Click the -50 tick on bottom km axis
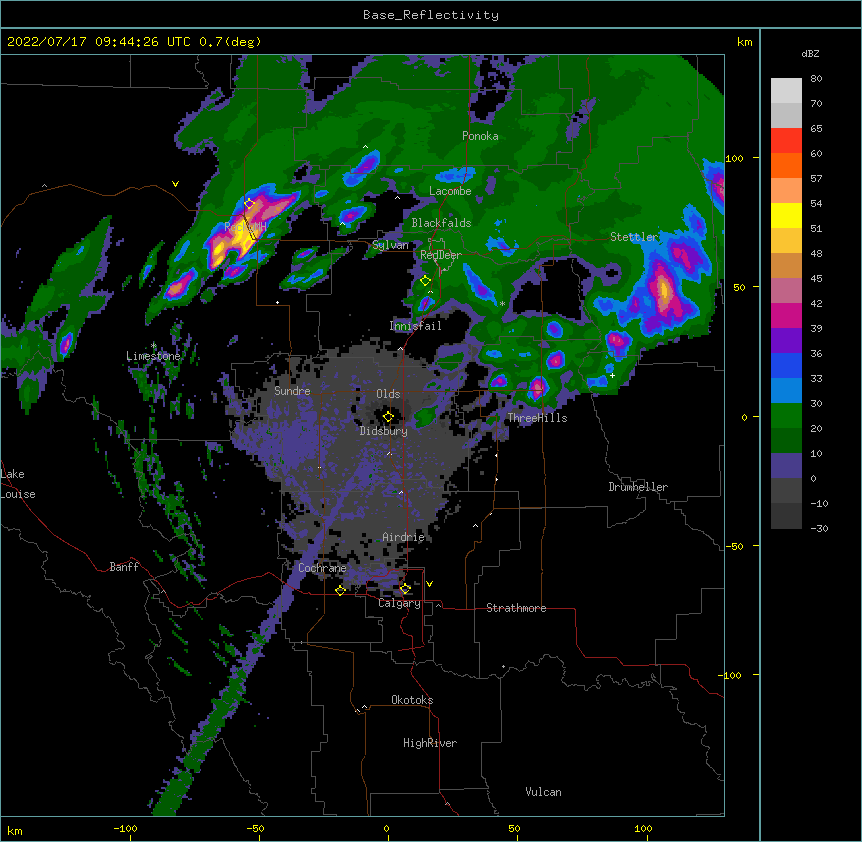The image size is (862, 842). (x=255, y=828)
